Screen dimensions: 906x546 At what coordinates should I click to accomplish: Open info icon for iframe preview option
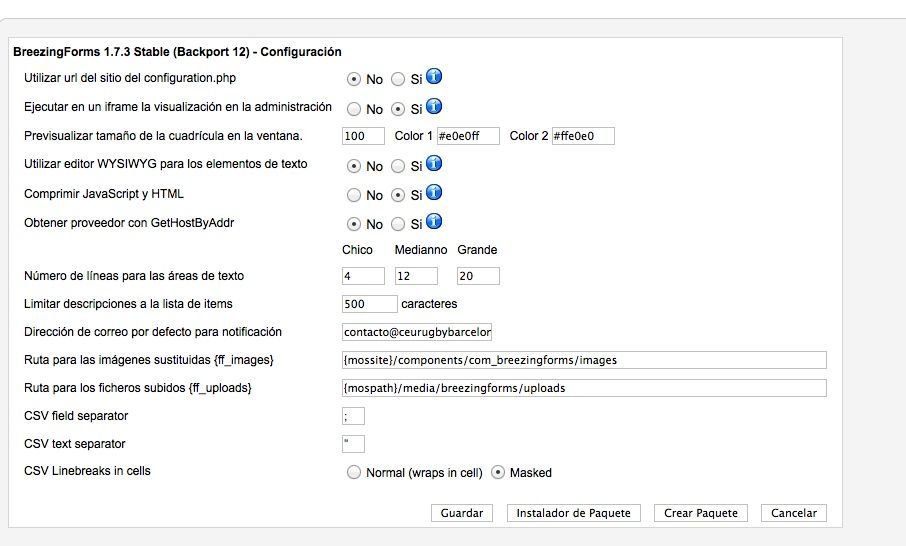434,106
